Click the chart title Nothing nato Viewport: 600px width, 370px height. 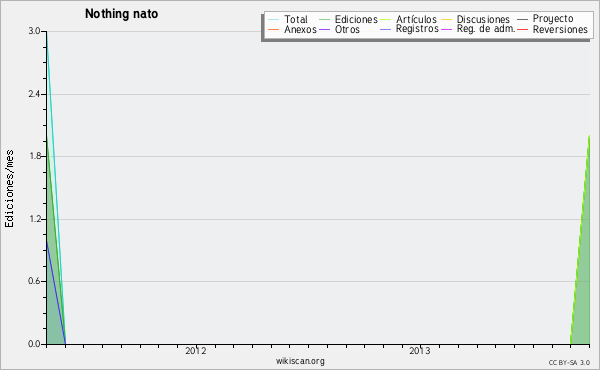121,14
